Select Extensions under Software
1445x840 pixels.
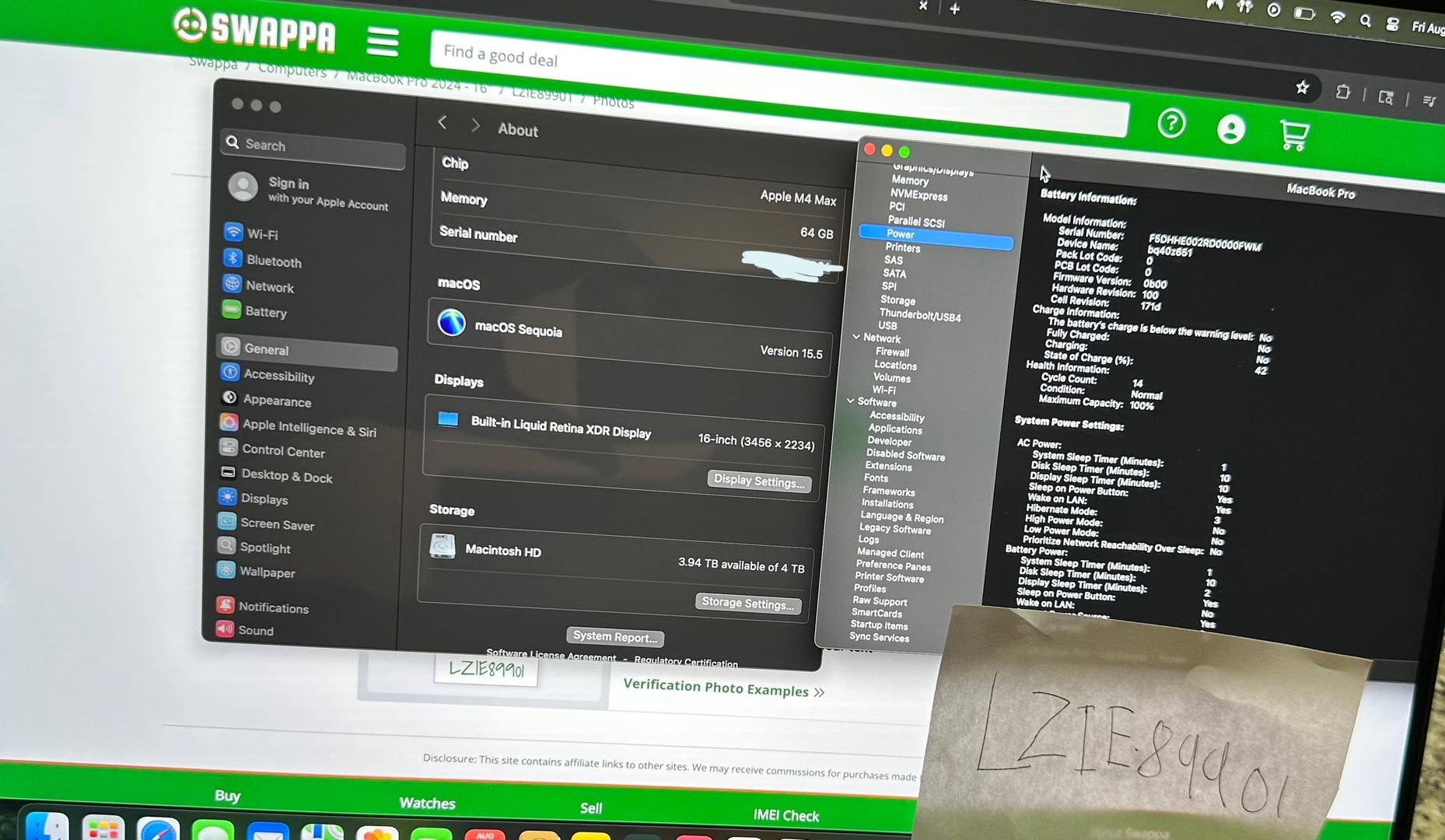tap(888, 466)
